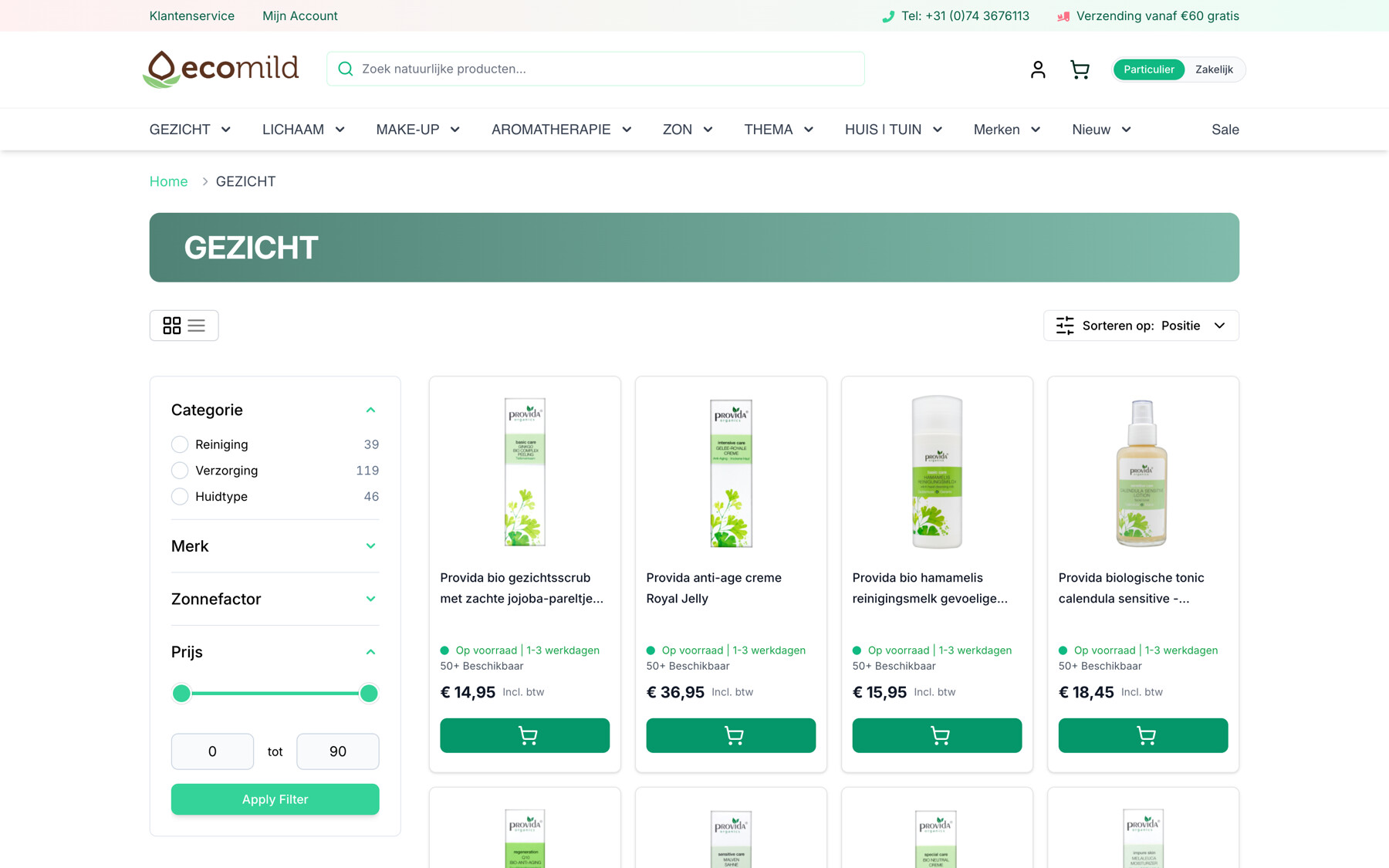Click the shipping truck icon
The image size is (1389, 868).
[1063, 16]
